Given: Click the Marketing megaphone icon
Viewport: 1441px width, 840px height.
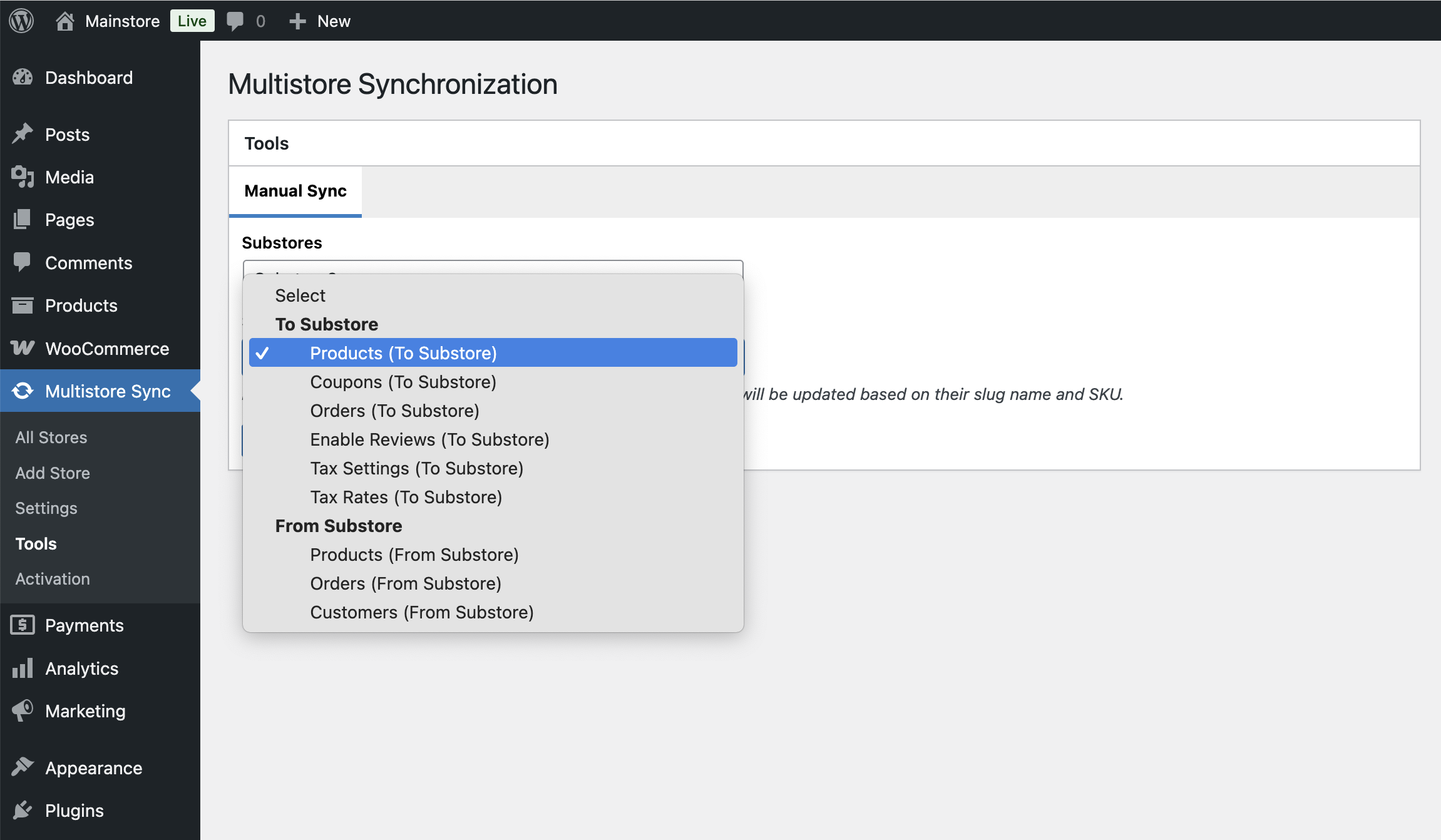Looking at the screenshot, I should pyautogui.click(x=23, y=710).
